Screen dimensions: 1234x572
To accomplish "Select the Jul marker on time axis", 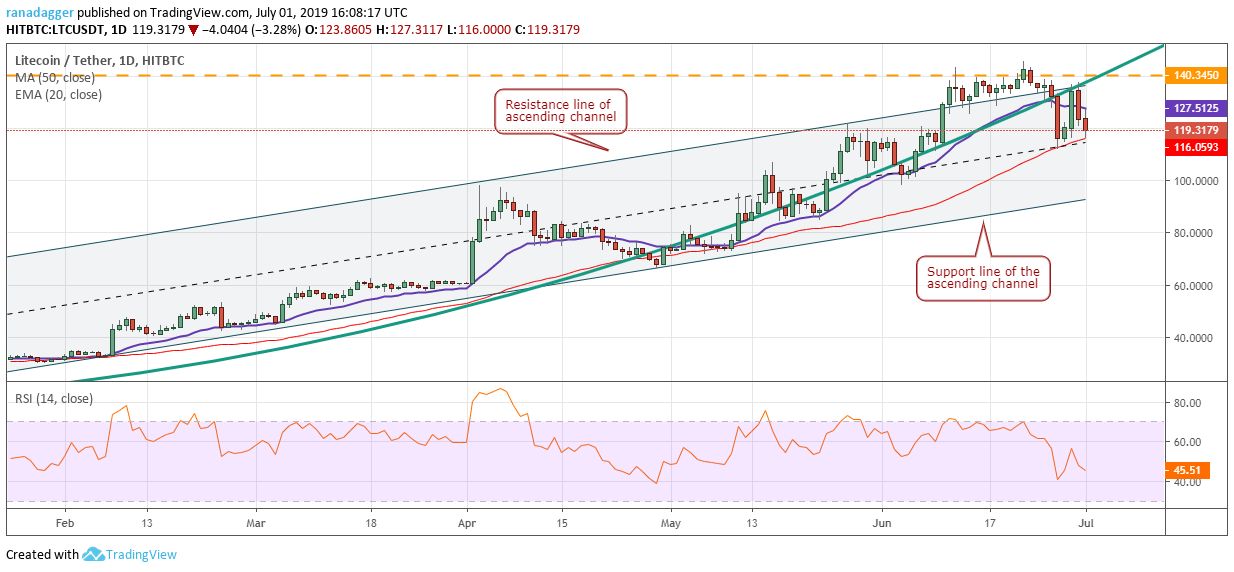I will [x=1084, y=522].
